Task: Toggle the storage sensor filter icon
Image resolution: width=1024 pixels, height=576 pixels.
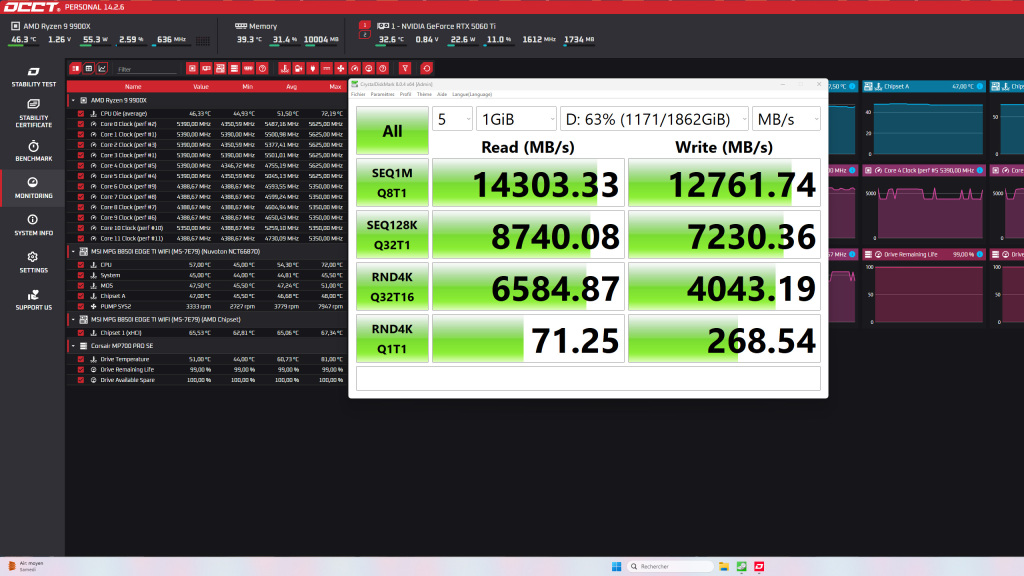Action: (x=234, y=69)
